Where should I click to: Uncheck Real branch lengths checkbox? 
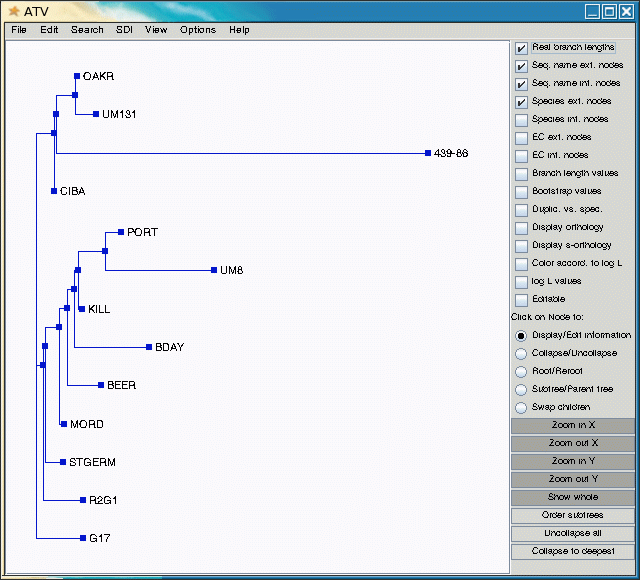521,48
